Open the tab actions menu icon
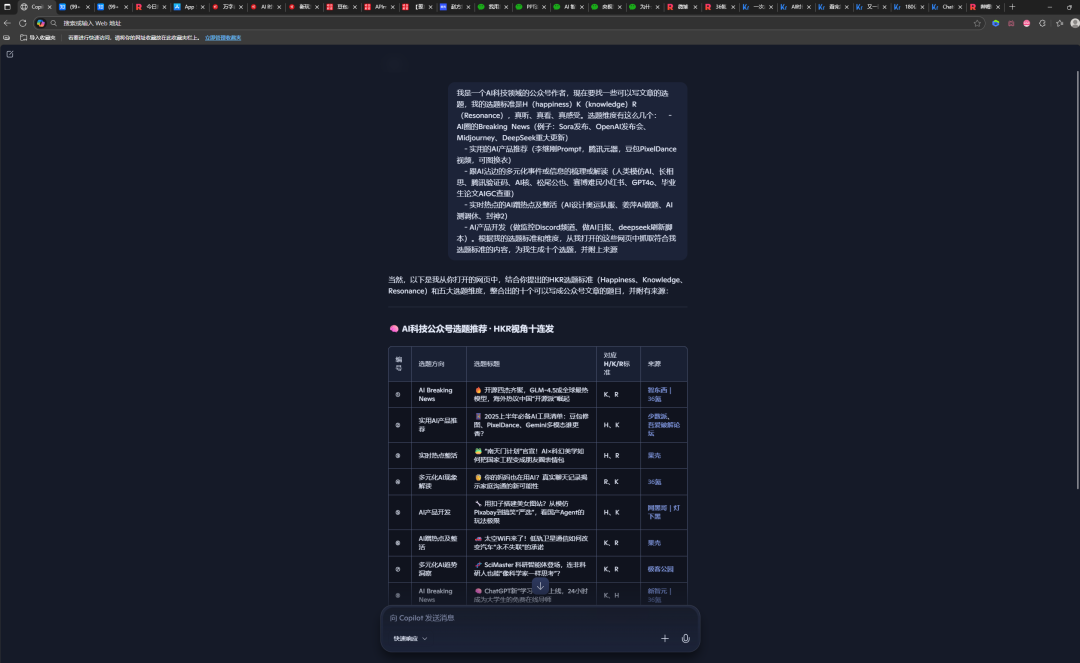 [8, 7]
